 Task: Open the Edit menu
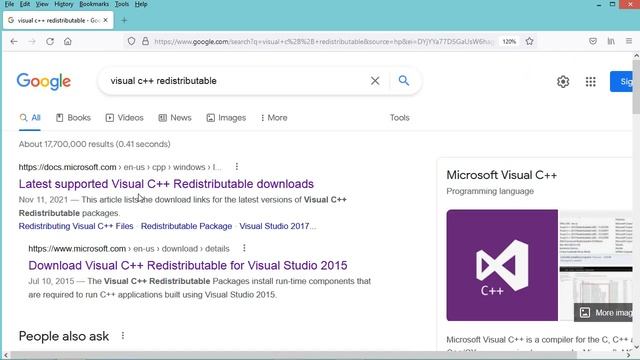click(x=24, y=4)
